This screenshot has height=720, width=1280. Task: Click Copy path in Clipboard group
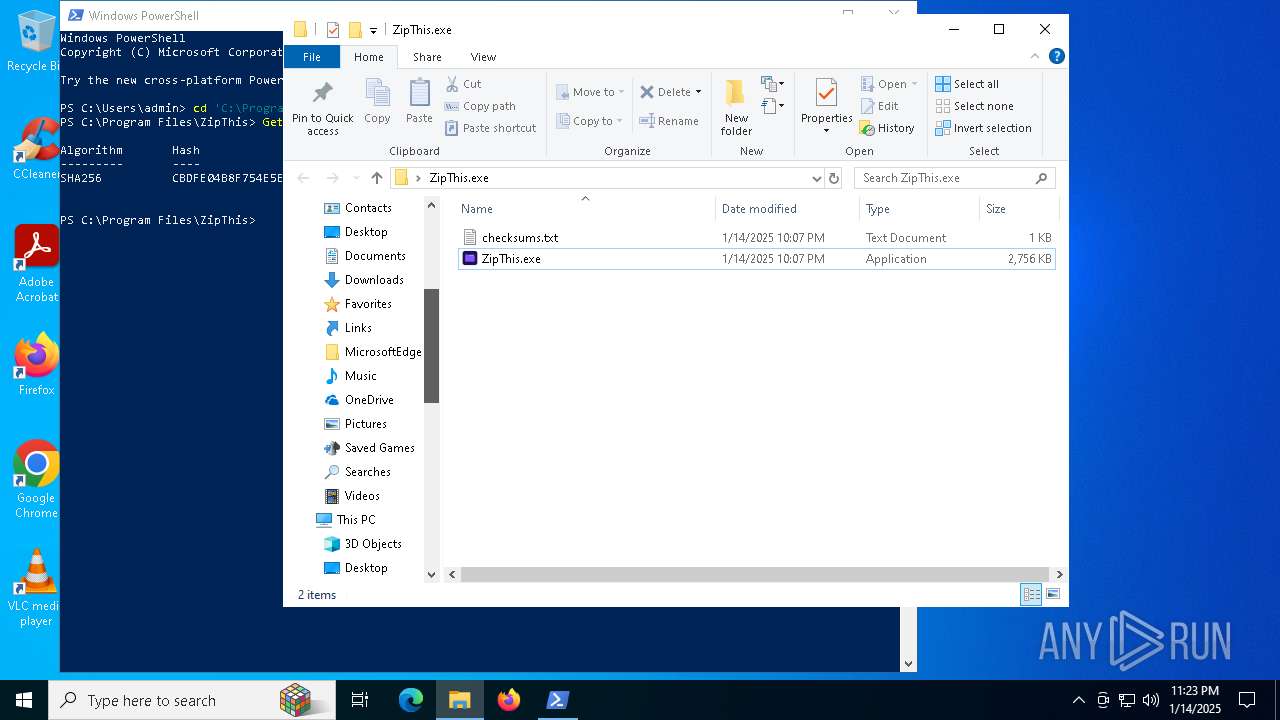(x=480, y=106)
